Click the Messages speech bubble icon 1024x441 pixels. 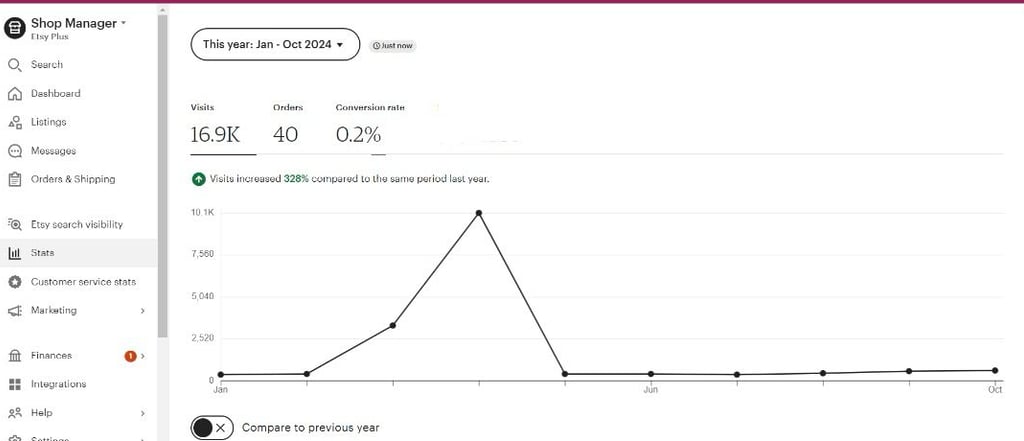coord(14,151)
